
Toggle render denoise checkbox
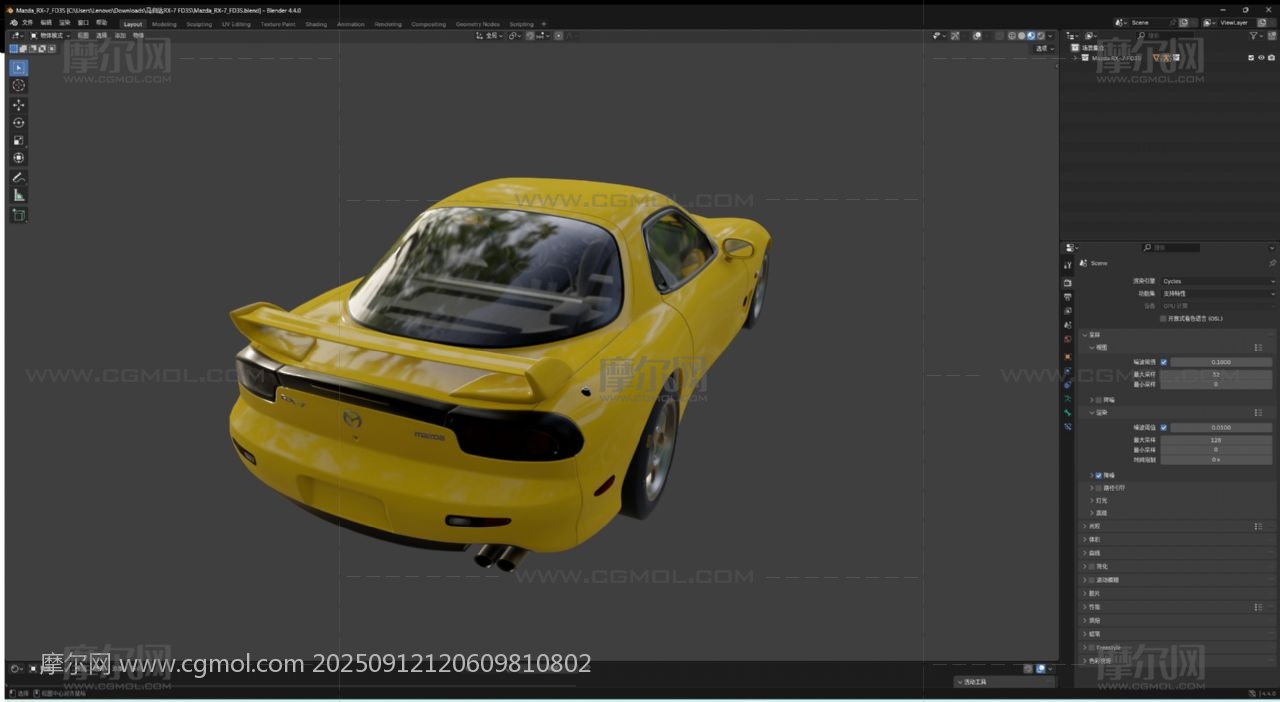(1099, 476)
